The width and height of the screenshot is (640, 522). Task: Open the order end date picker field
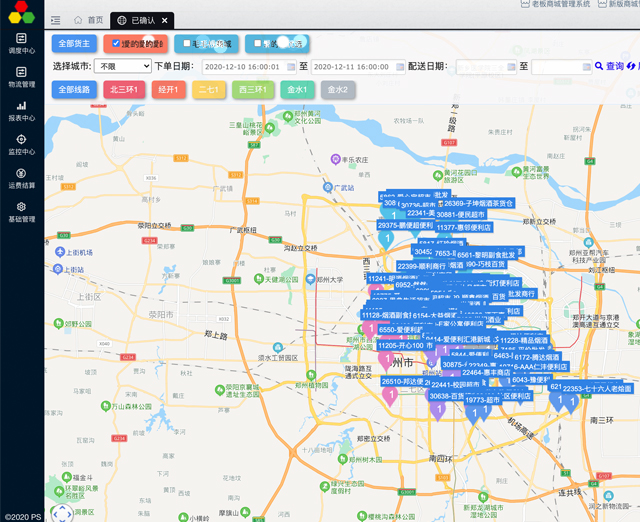tap(350, 66)
